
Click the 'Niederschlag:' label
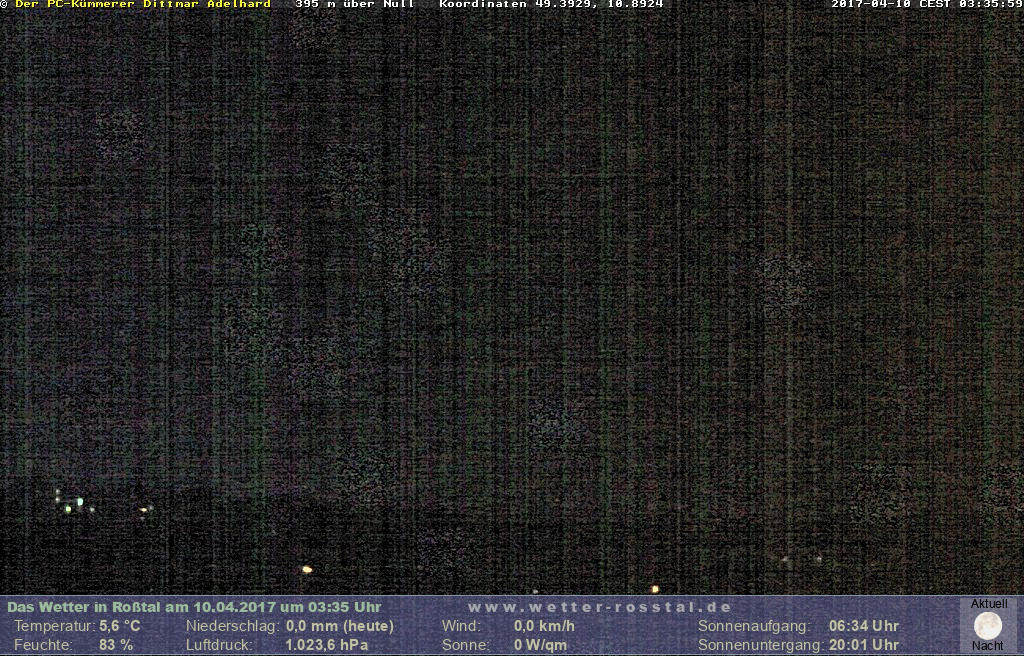coord(232,626)
